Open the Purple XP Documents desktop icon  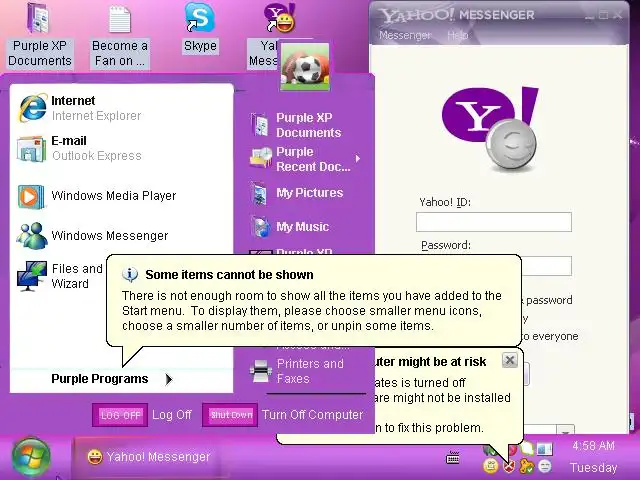tap(40, 35)
